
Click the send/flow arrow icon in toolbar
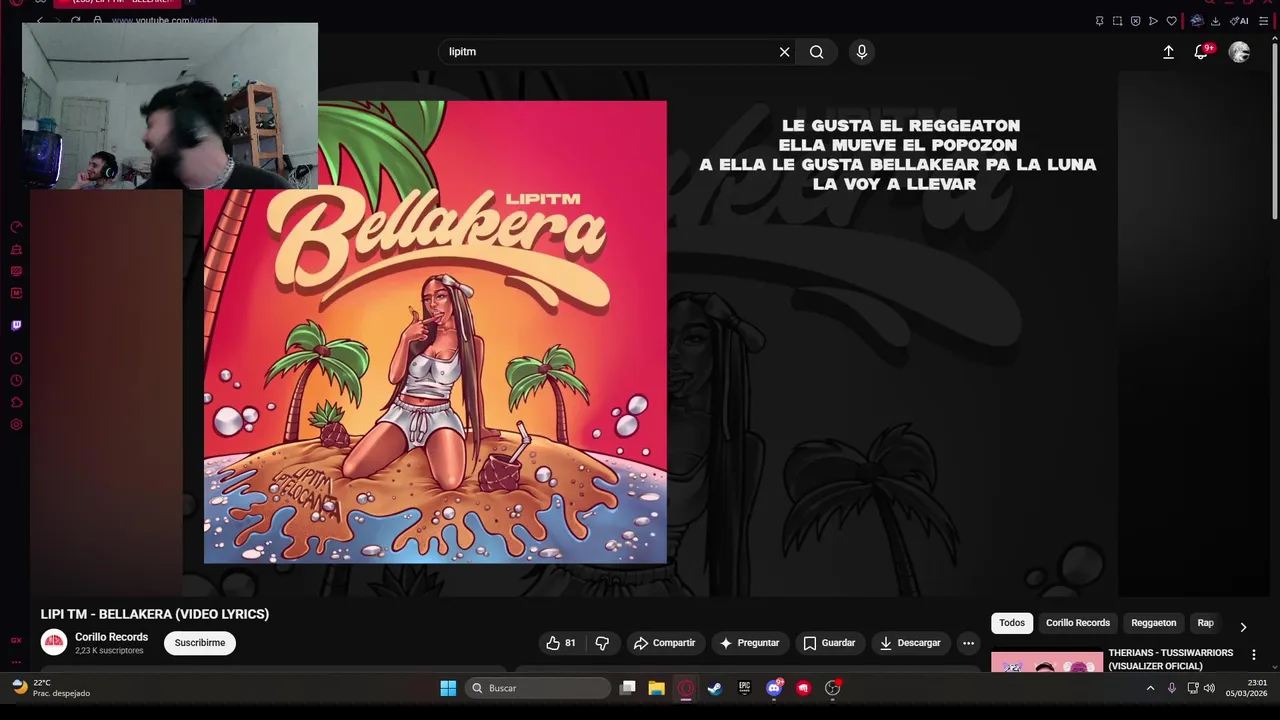point(1154,21)
